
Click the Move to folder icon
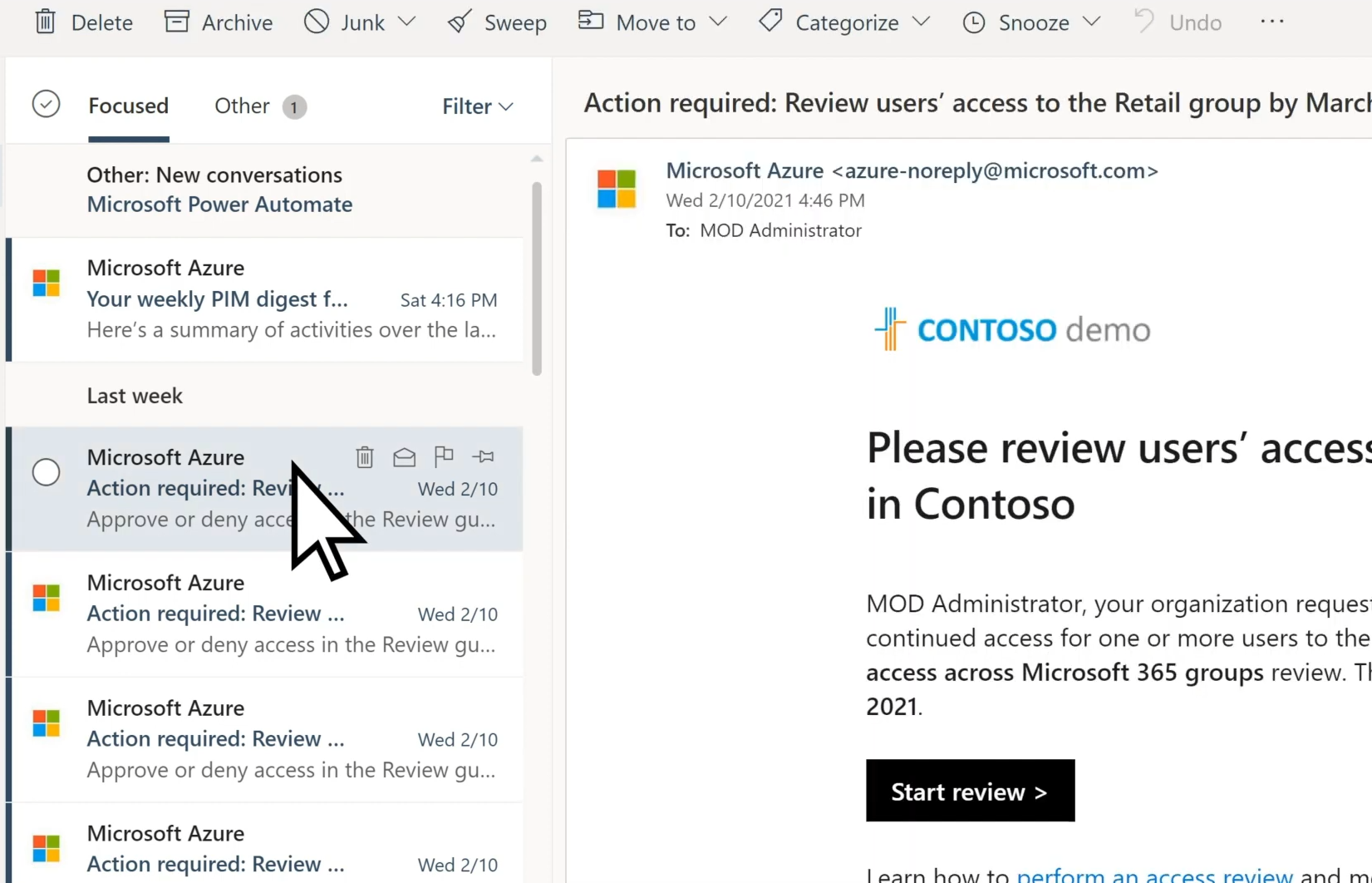590,20
